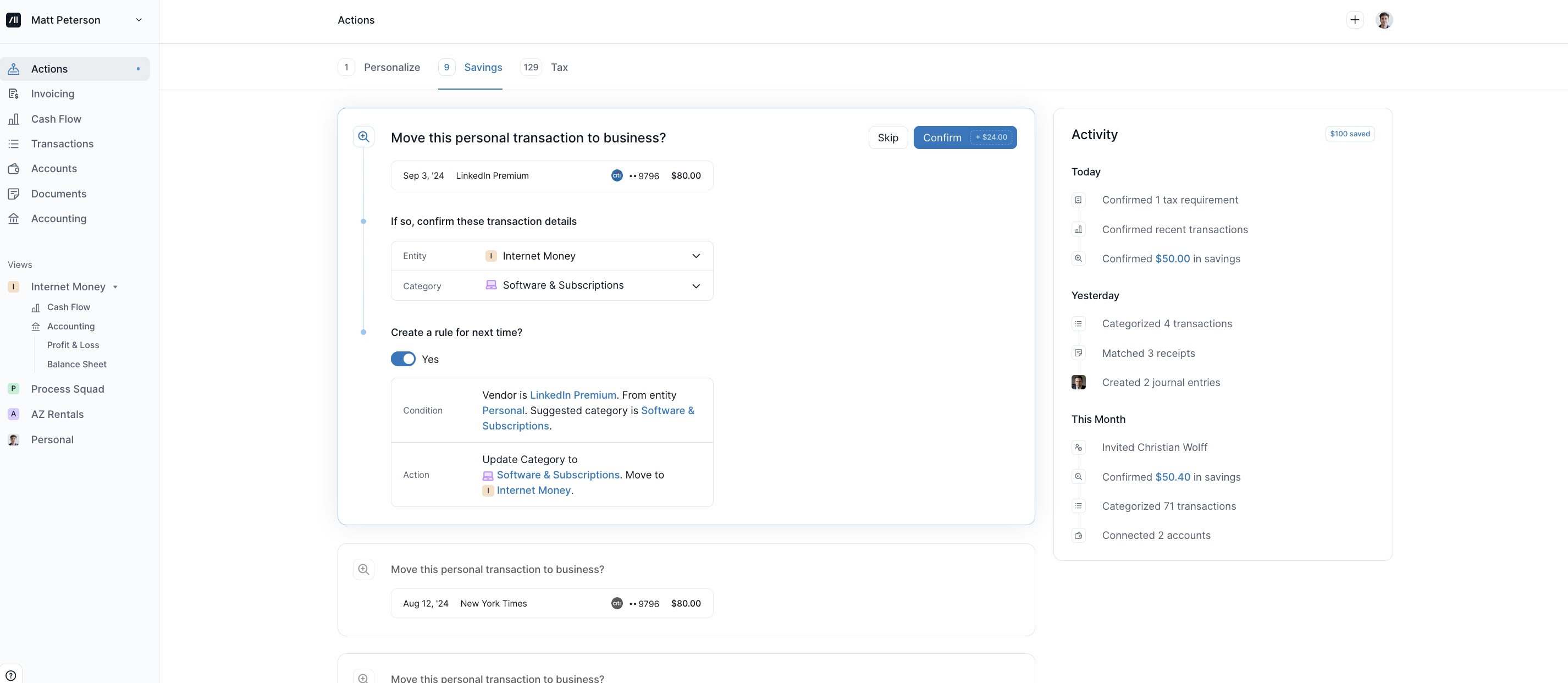The width and height of the screenshot is (1568, 683).
Task: Click the help question mark icon
Action: click(x=10, y=675)
